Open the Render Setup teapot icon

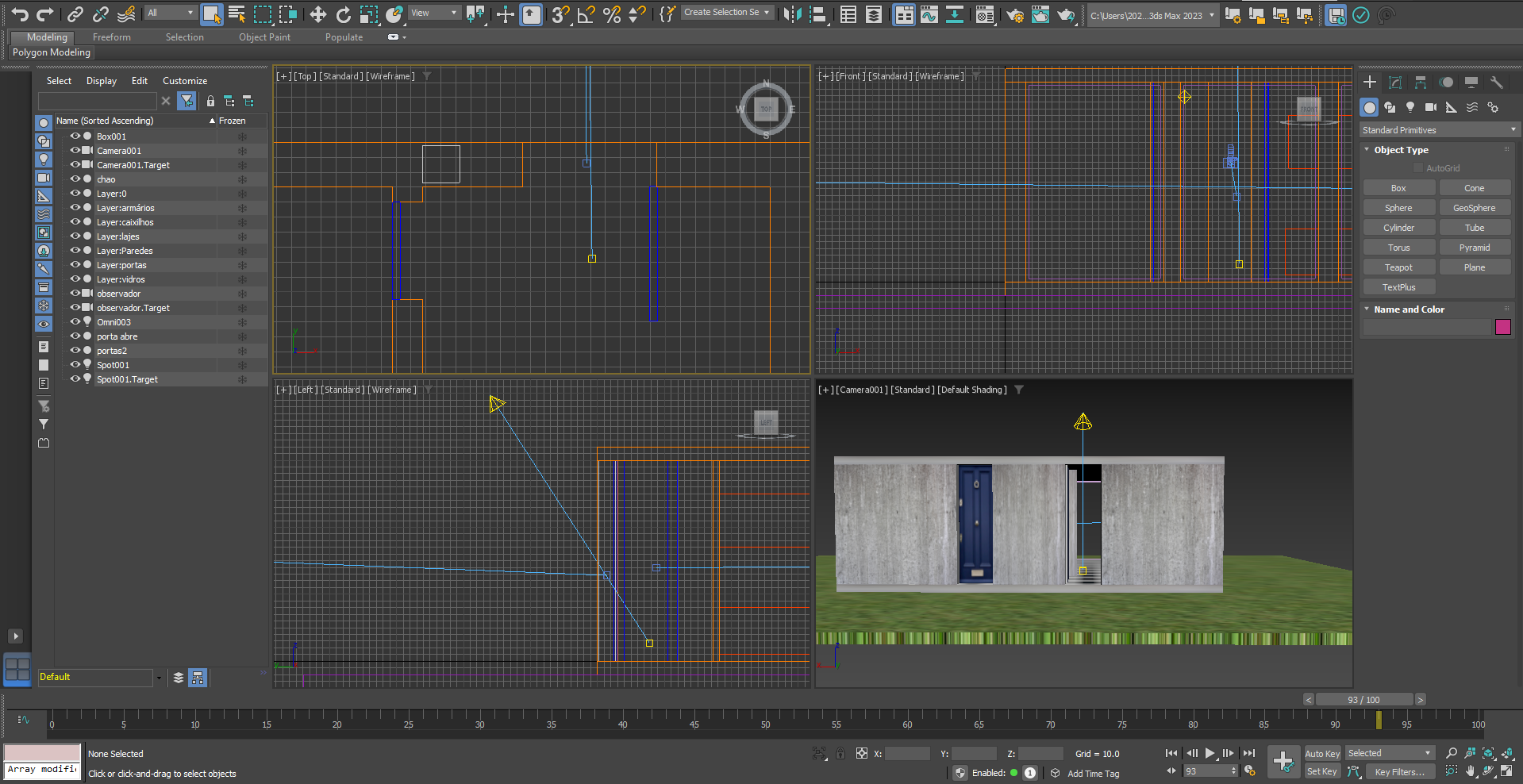(1014, 14)
